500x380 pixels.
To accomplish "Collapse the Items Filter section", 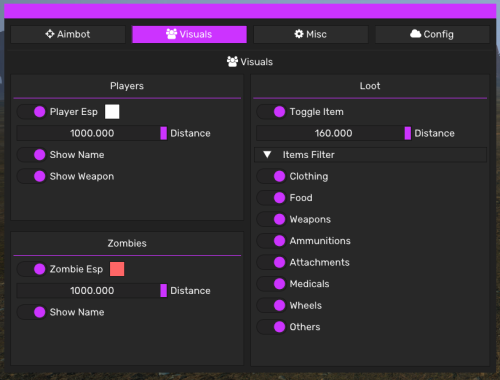I will [371, 155].
